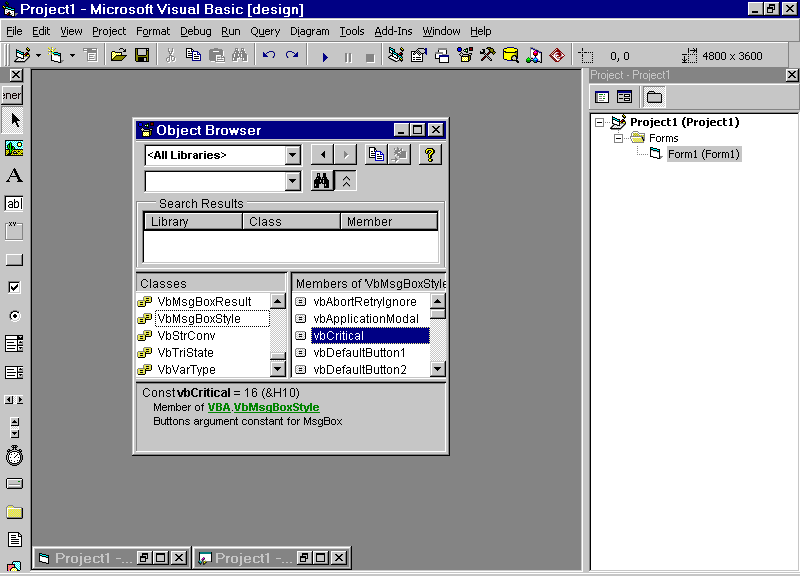Open the File menu
The image size is (800, 576).
click(14, 31)
